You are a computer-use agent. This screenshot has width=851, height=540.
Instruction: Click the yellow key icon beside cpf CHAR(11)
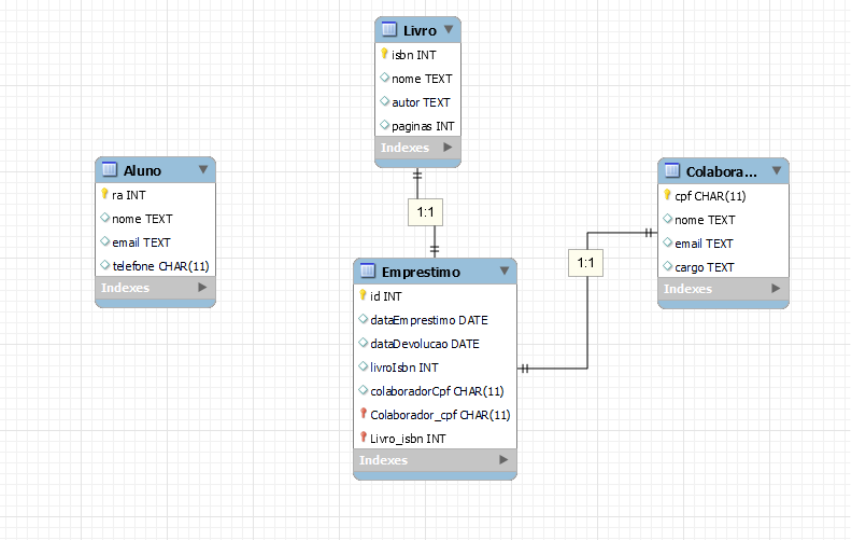click(x=667, y=196)
